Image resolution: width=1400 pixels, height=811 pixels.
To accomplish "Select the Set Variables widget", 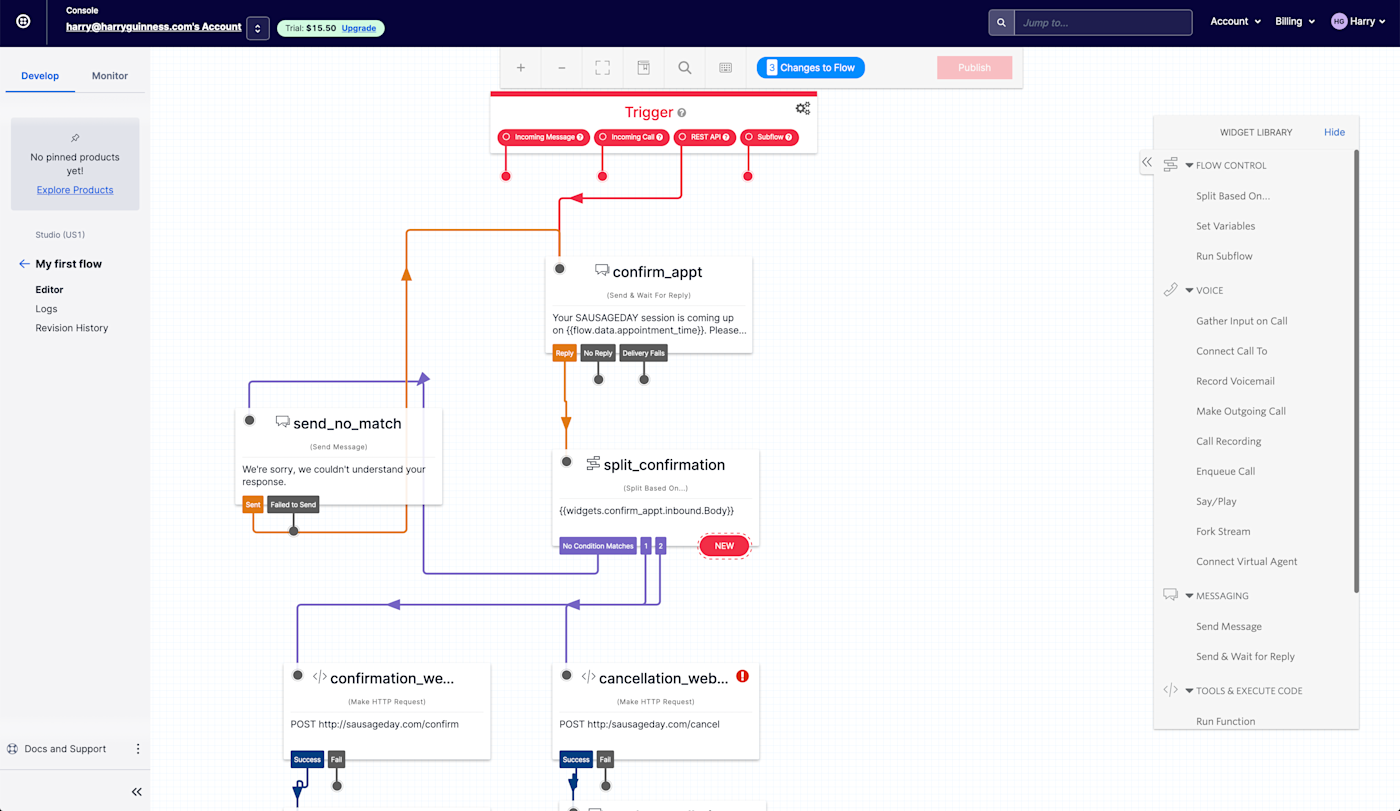I will coord(1225,226).
